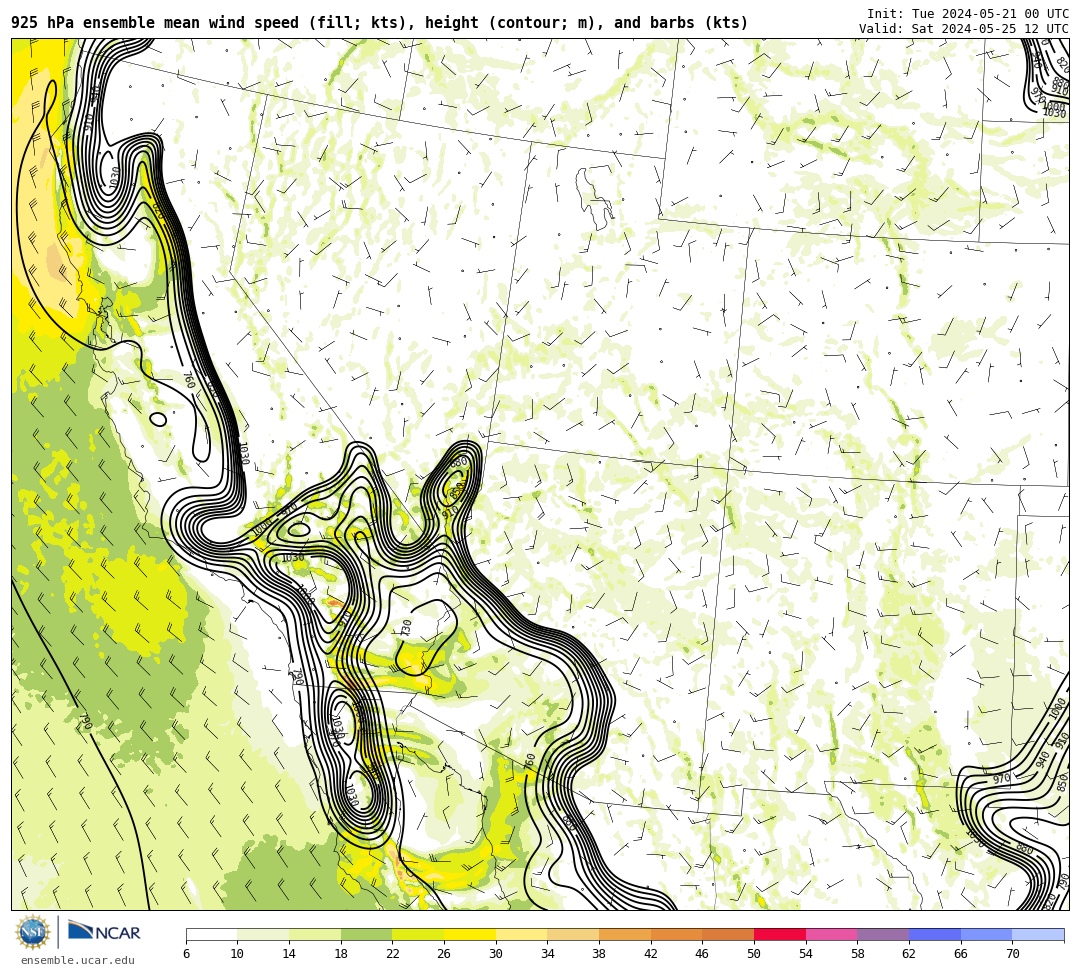Pick the white 6–10 kts colorbar swatch
Screen dimensions: 1080x973
[211, 934]
